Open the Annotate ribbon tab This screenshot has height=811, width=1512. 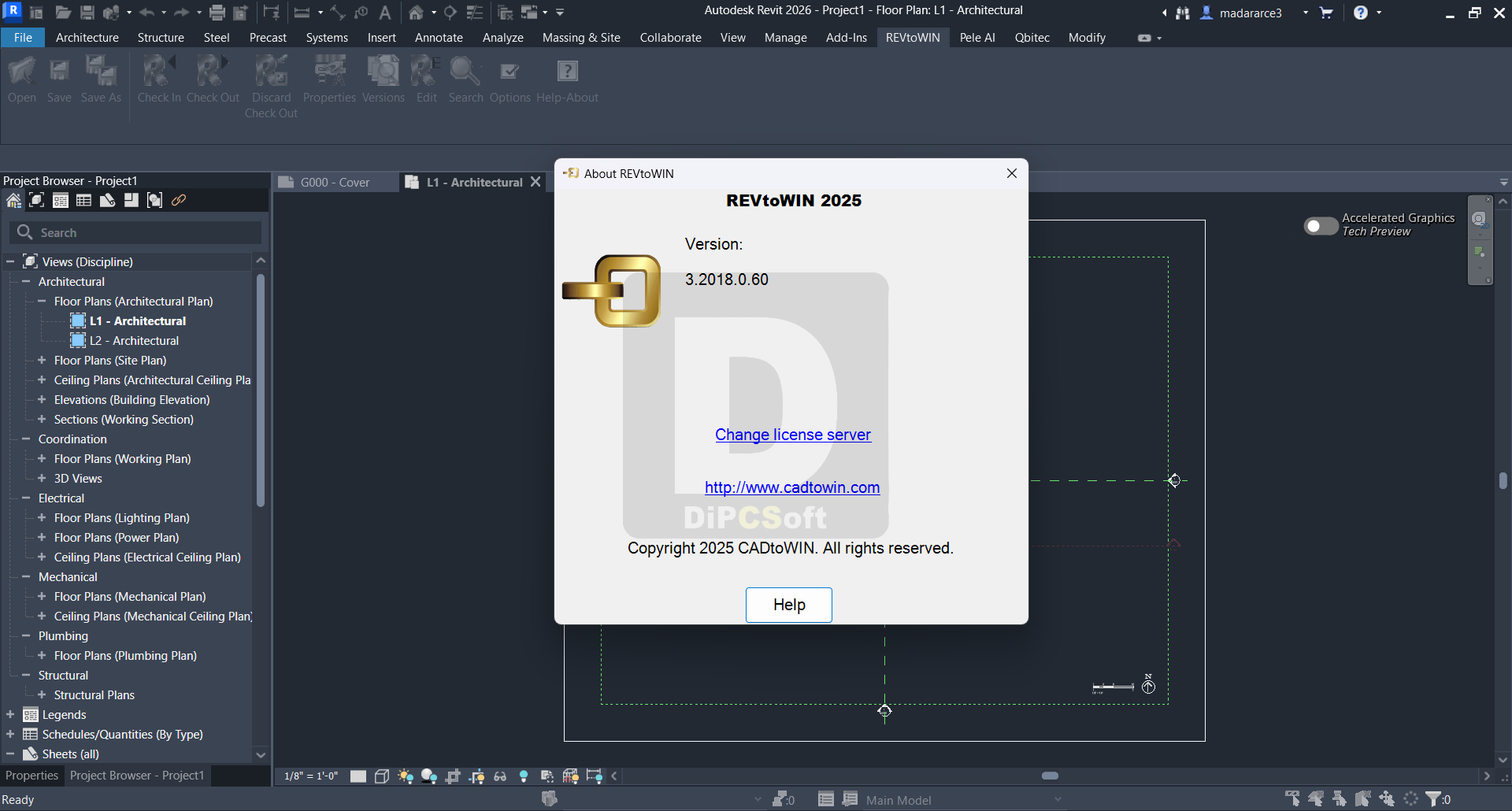click(439, 38)
